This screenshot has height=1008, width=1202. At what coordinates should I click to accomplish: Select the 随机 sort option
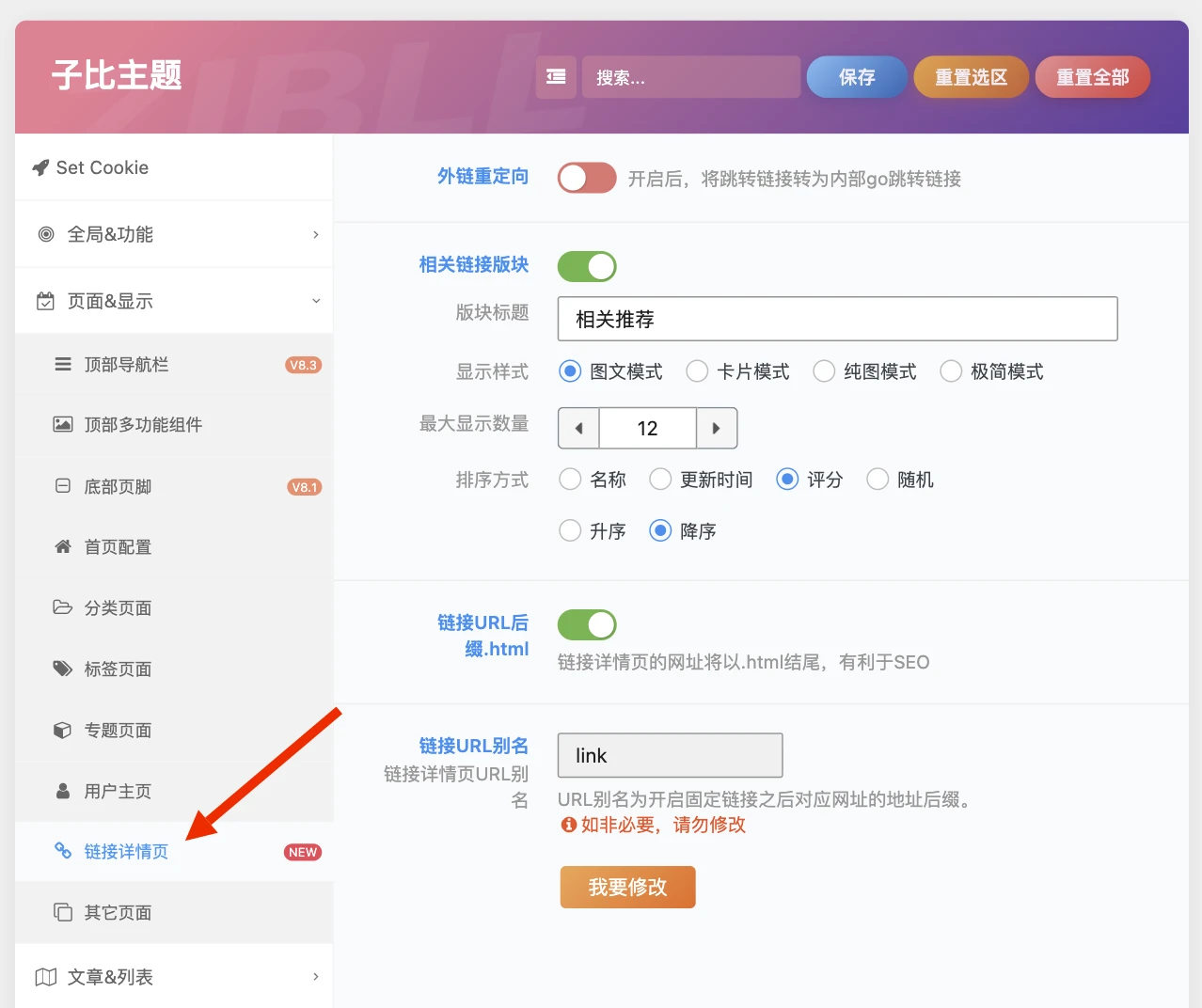(x=878, y=480)
